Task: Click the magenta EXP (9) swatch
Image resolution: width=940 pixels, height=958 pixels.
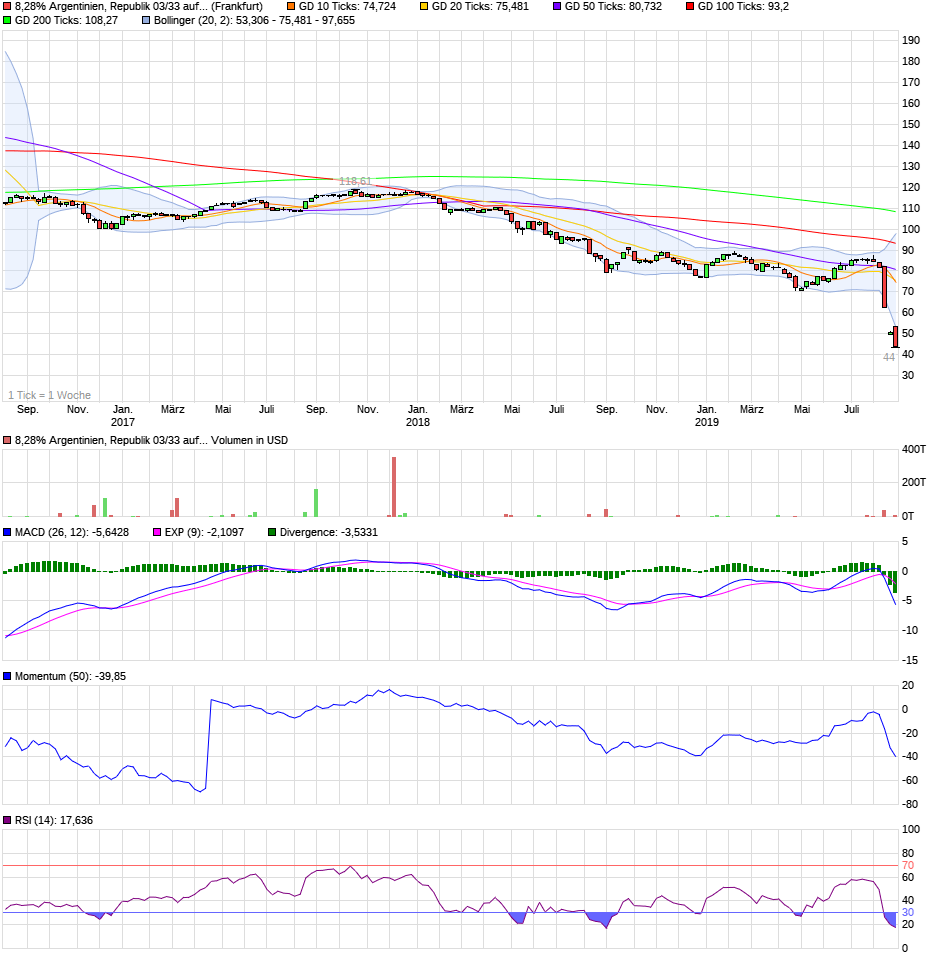Action: (157, 533)
